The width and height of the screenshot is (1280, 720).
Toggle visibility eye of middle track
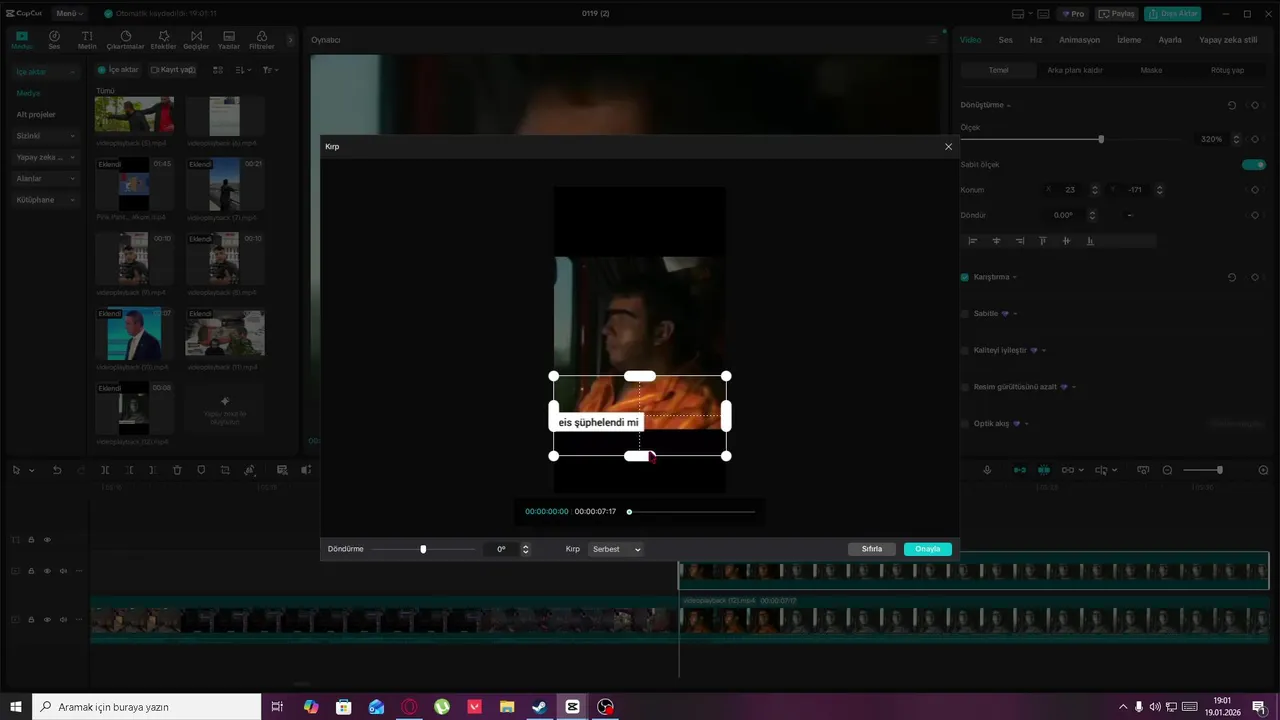47,571
